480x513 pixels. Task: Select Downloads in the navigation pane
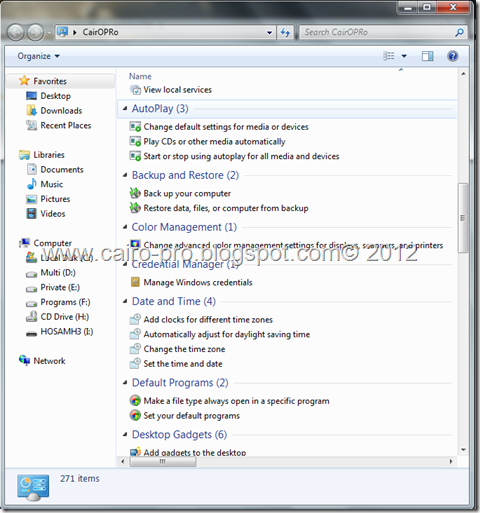[x=61, y=111]
